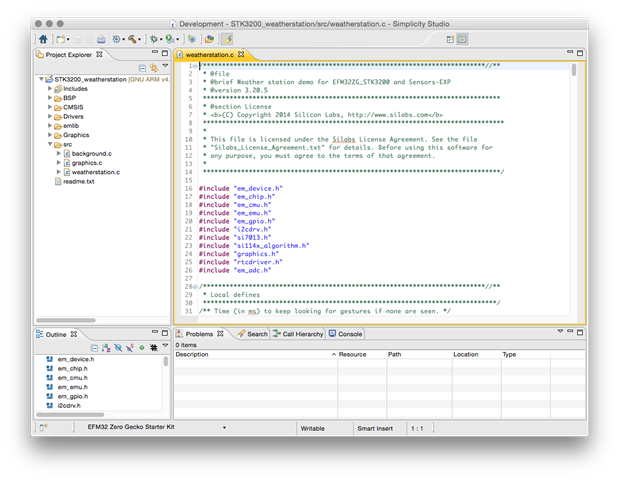Close the weatherstation.c editor tab

point(241,54)
